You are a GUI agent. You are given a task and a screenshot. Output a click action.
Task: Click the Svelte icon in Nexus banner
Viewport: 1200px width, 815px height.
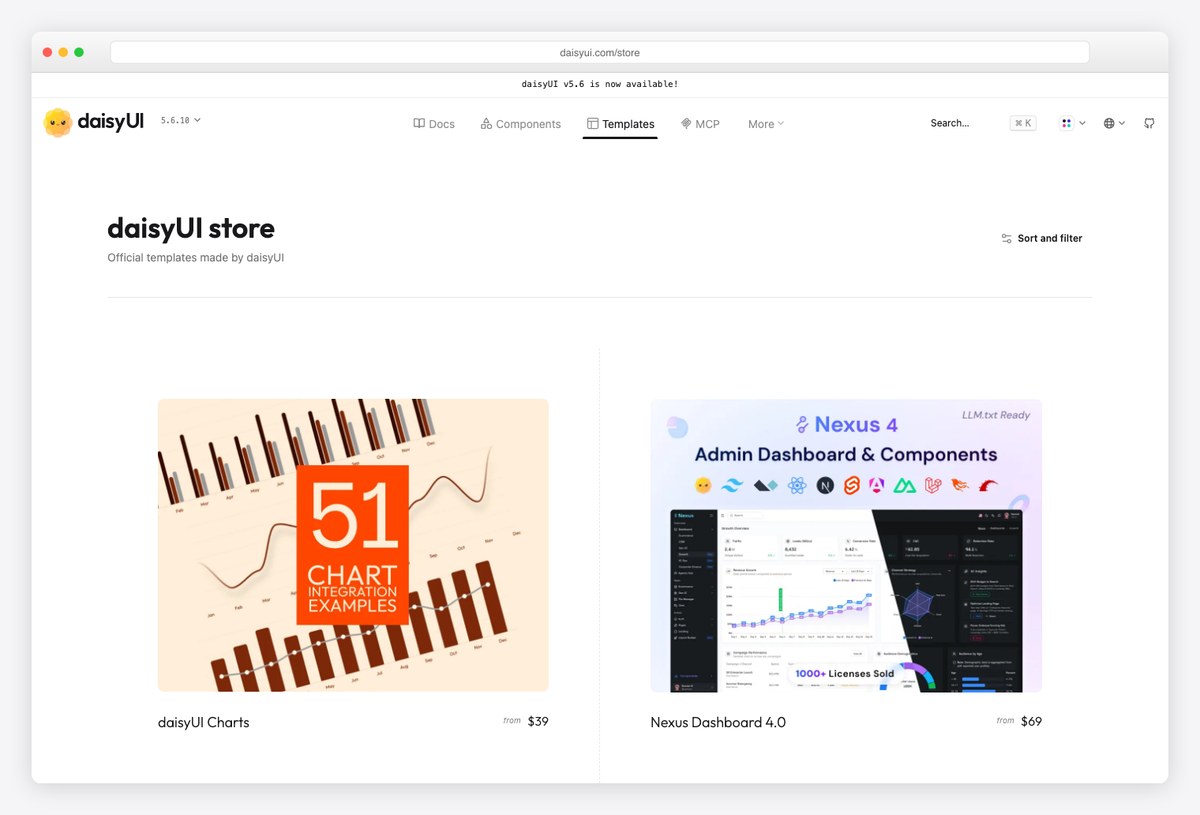851,486
